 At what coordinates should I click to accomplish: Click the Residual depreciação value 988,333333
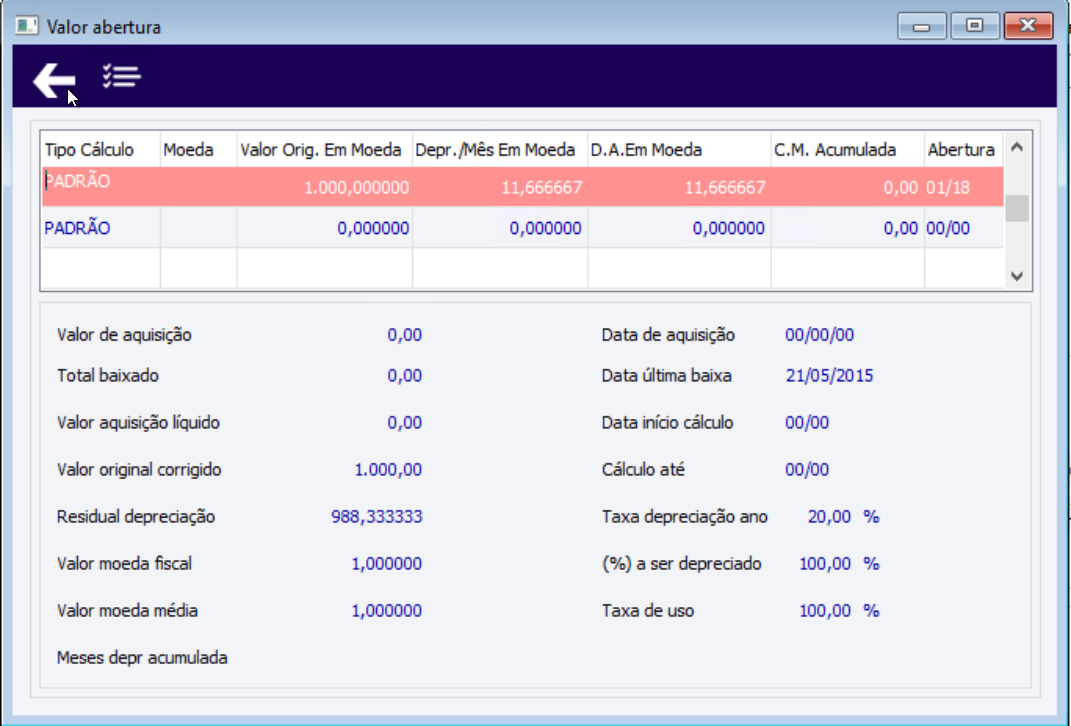point(376,516)
